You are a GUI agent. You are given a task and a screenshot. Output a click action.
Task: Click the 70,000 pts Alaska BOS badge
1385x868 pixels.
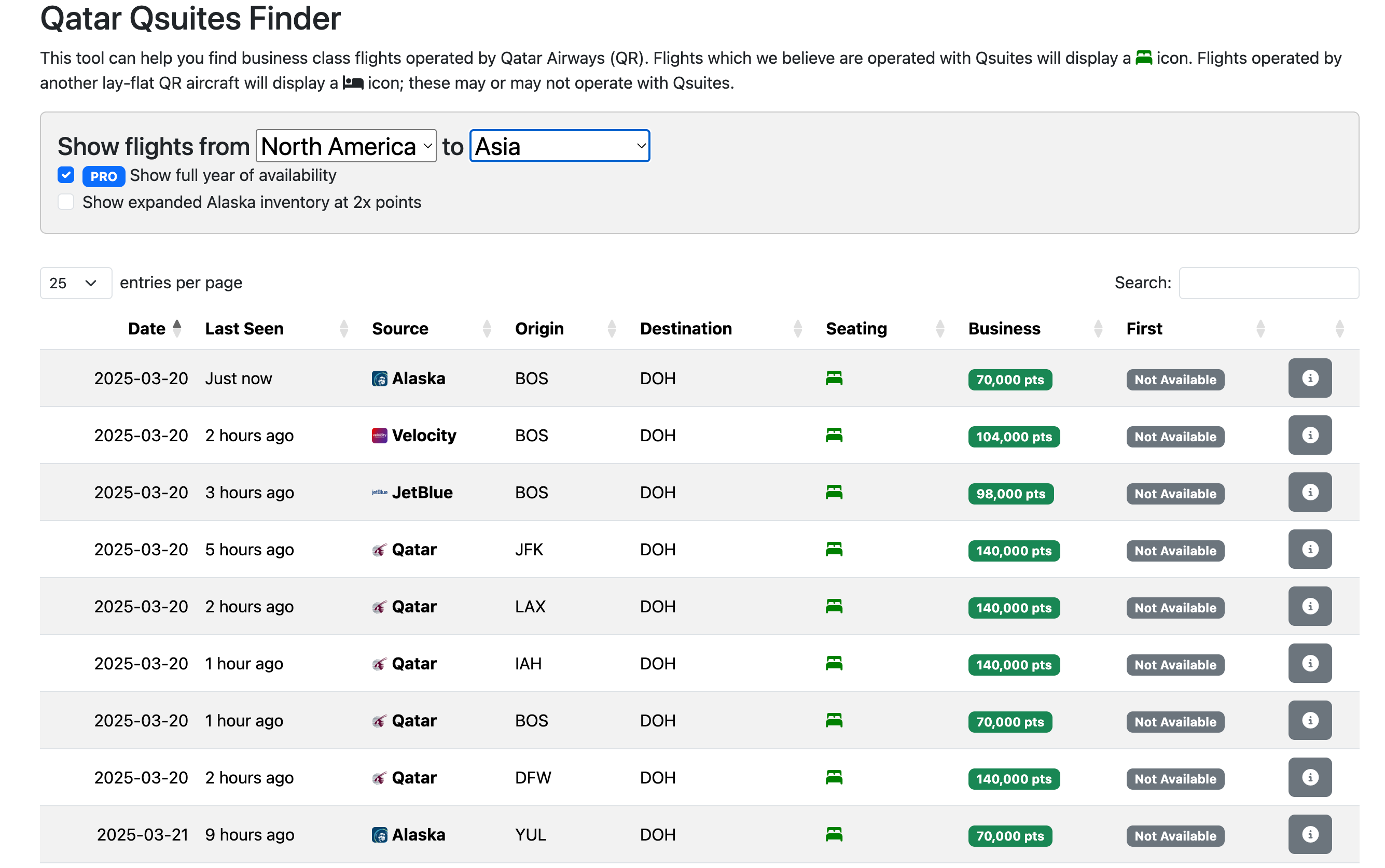1009,380
